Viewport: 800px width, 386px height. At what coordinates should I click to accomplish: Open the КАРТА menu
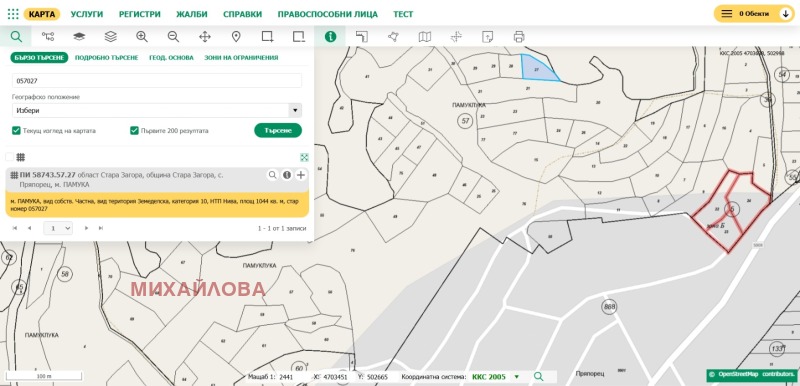42,14
